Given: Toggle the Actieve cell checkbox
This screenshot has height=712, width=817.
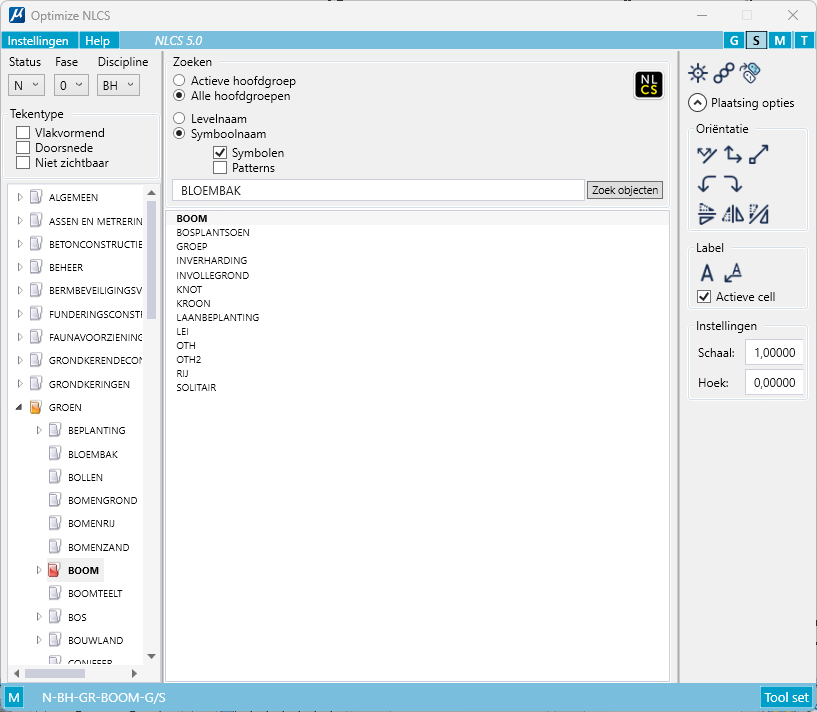Looking at the screenshot, I should click(x=704, y=297).
